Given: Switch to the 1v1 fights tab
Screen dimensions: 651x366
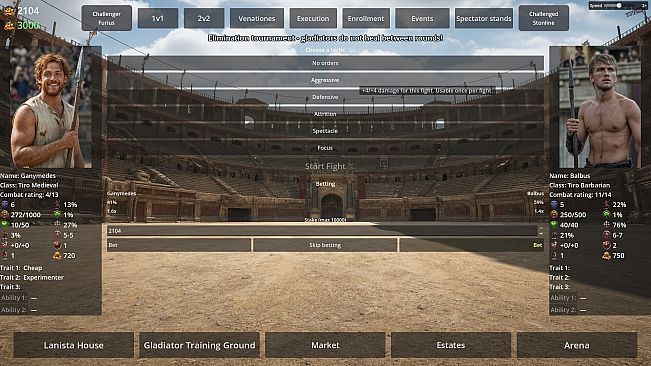Looking at the screenshot, I should (x=158, y=18).
